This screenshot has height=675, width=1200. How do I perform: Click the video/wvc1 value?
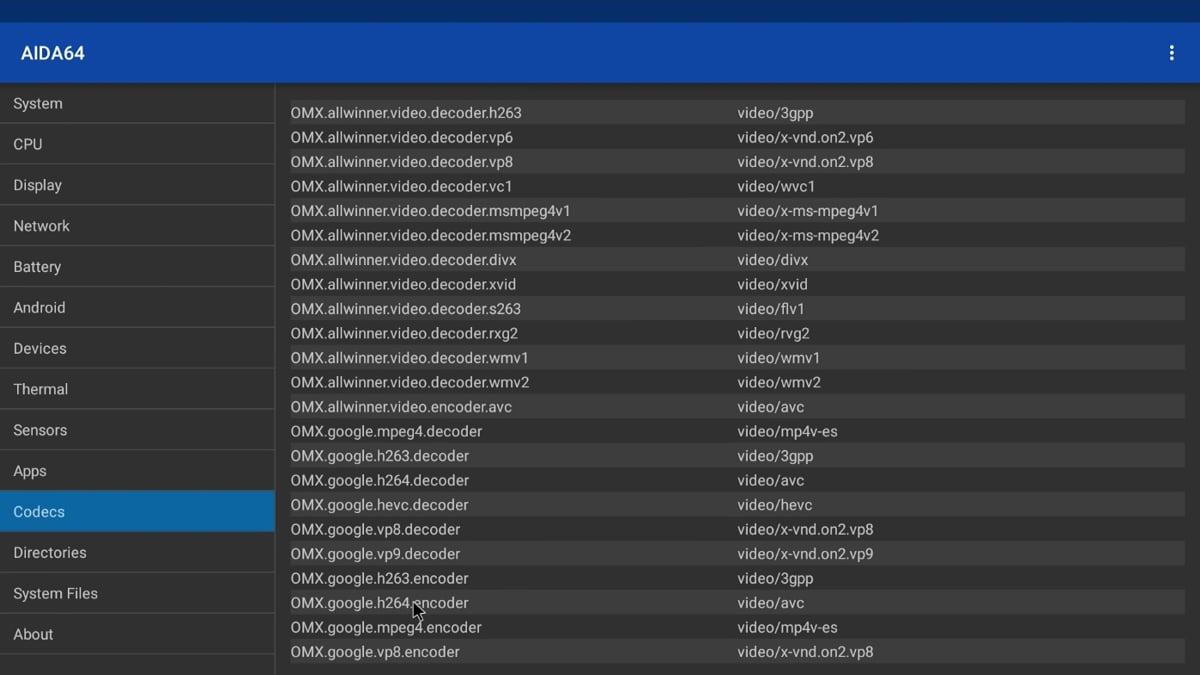[776, 186]
